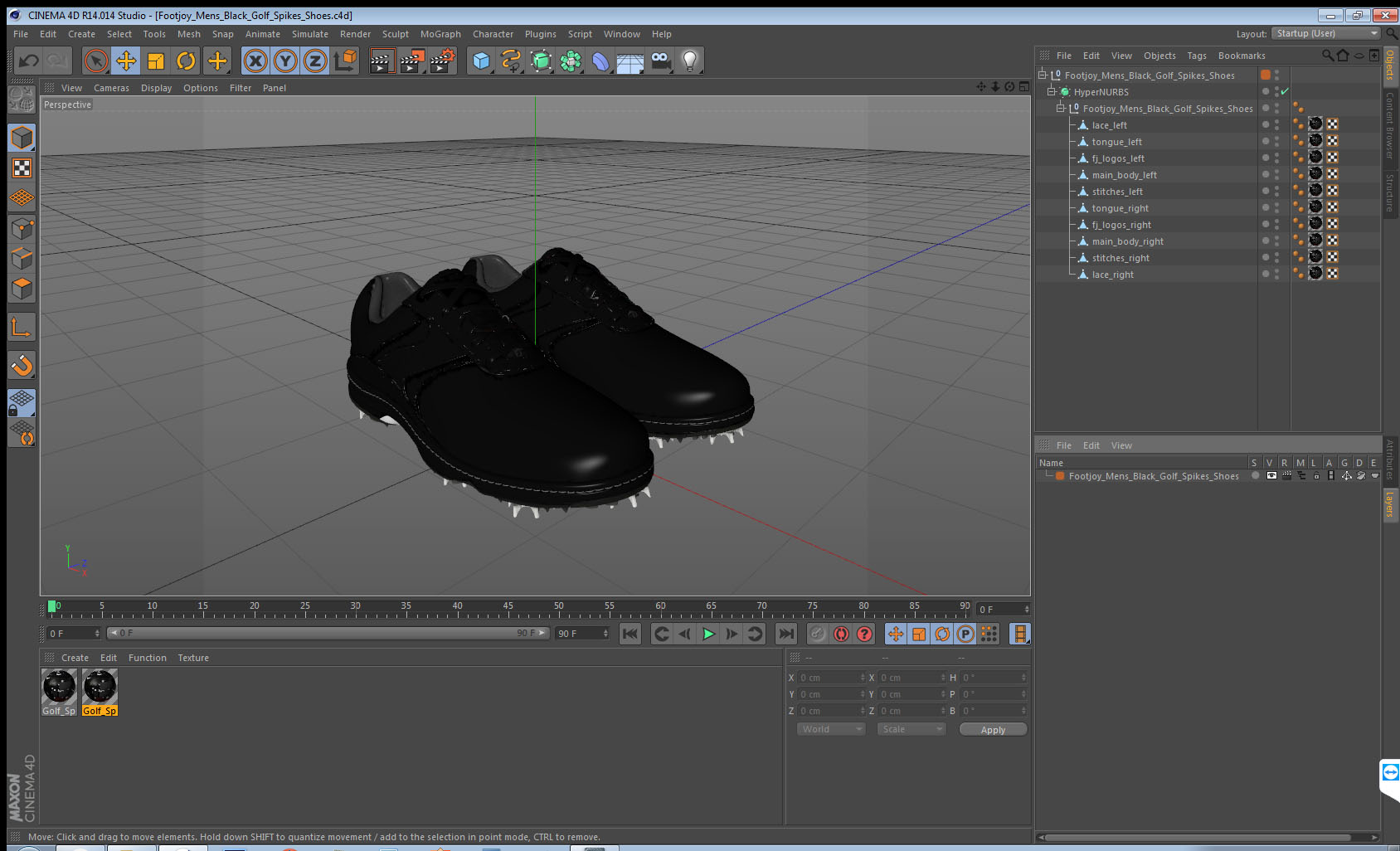Collapse nested Footjoy shoes null node
Image resolution: width=1400 pixels, height=851 pixels.
pyautogui.click(x=1060, y=108)
